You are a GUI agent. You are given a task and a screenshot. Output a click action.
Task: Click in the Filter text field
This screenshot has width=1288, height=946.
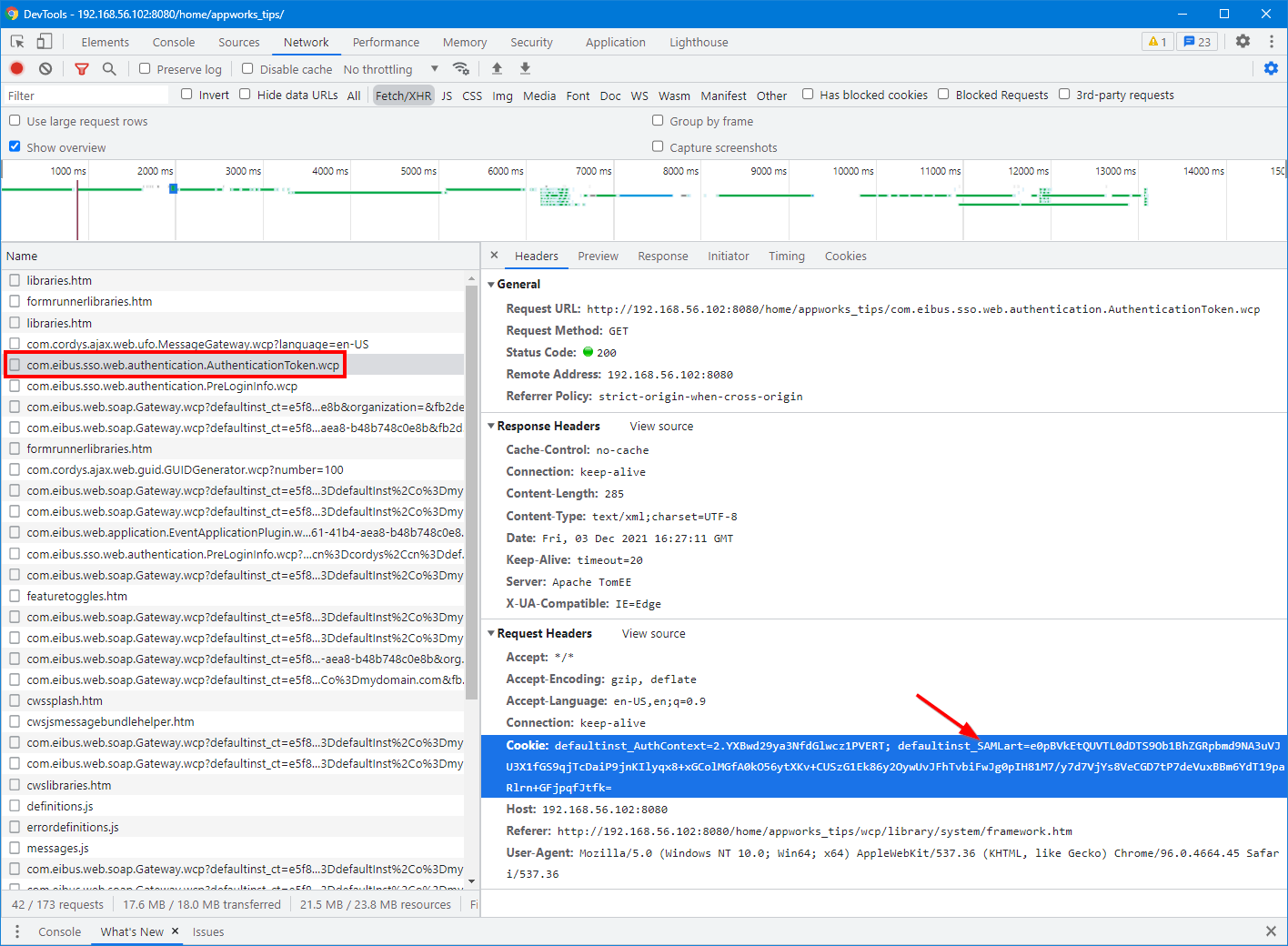(x=86, y=96)
